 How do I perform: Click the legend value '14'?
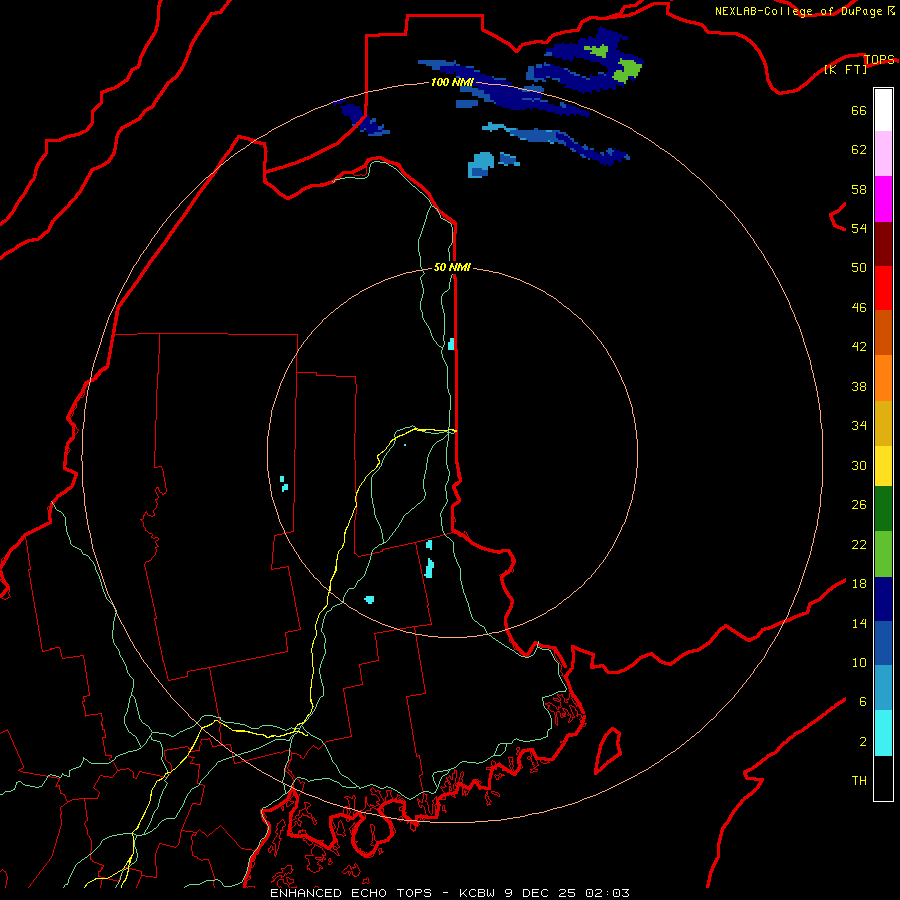pos(859,623)
